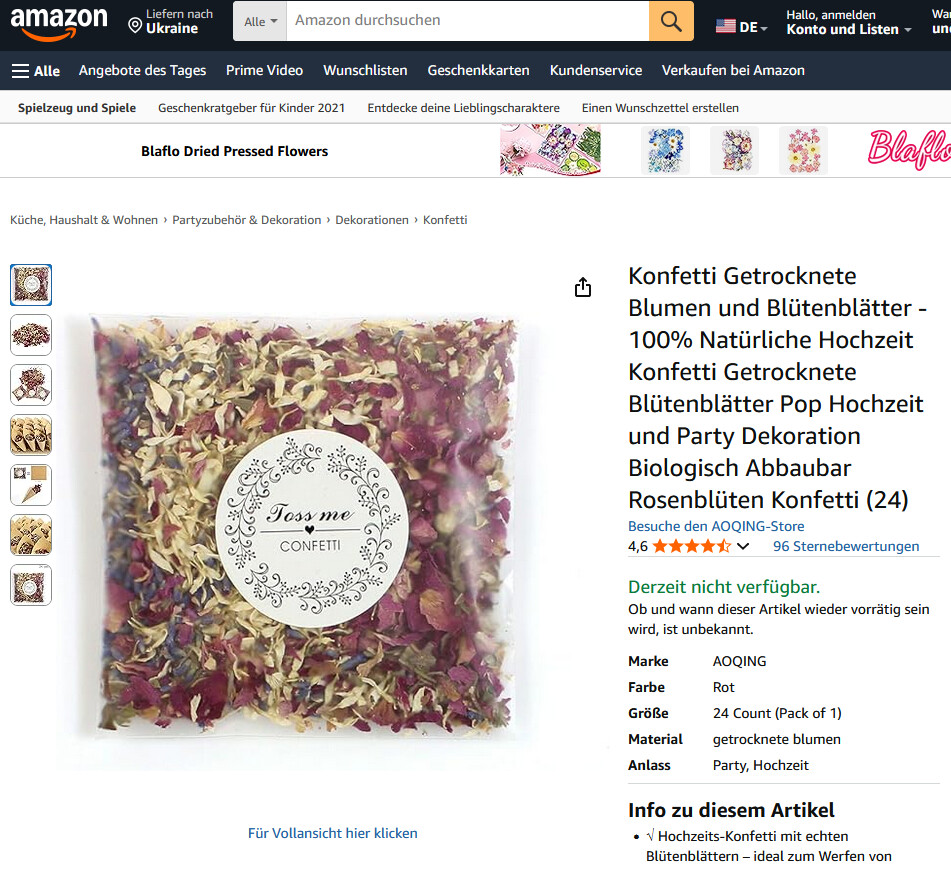This screenshot has width=951, height=869.
Task: Click the share icon above product image
Action: pyautogui.click(x=583, y=287)
